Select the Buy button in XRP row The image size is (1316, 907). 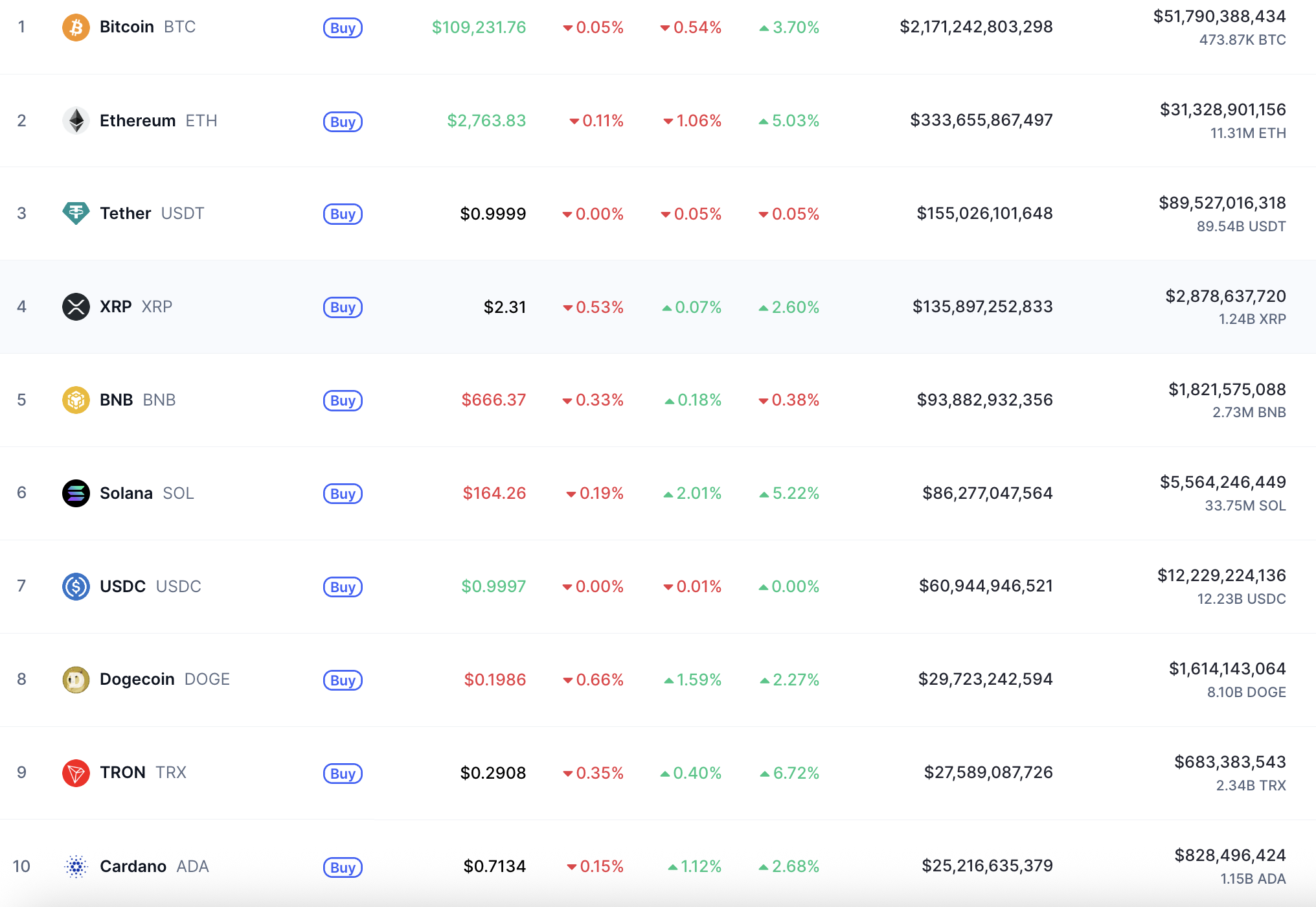coord(343,307)
